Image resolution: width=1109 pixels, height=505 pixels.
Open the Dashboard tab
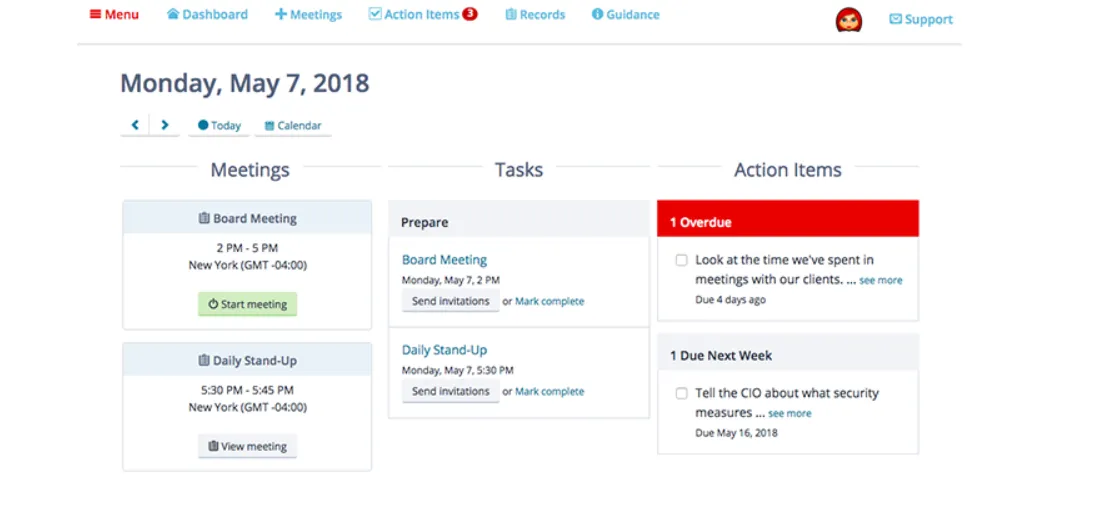(207, 14)
